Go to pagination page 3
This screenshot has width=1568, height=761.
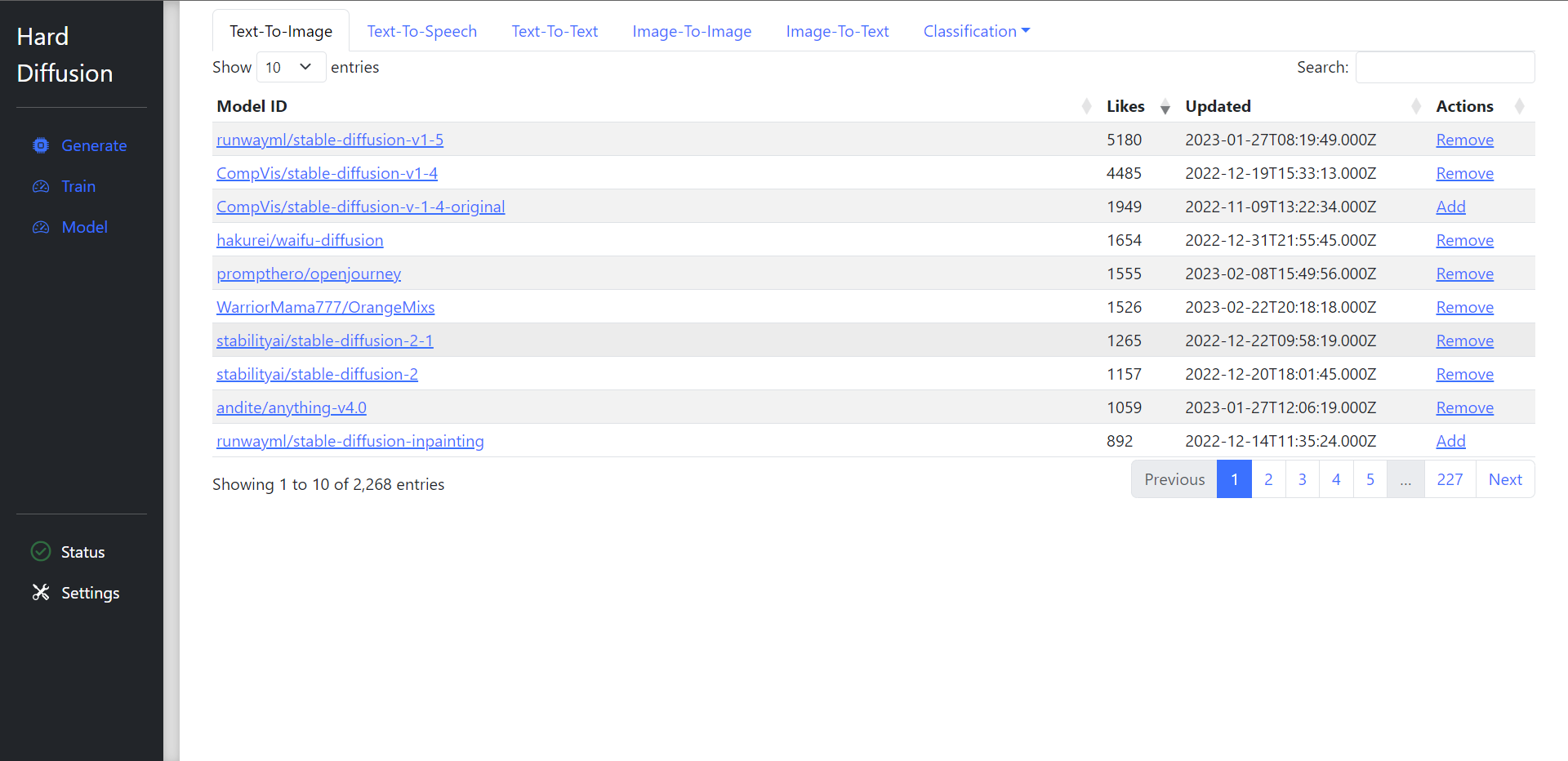point(1303,479)
